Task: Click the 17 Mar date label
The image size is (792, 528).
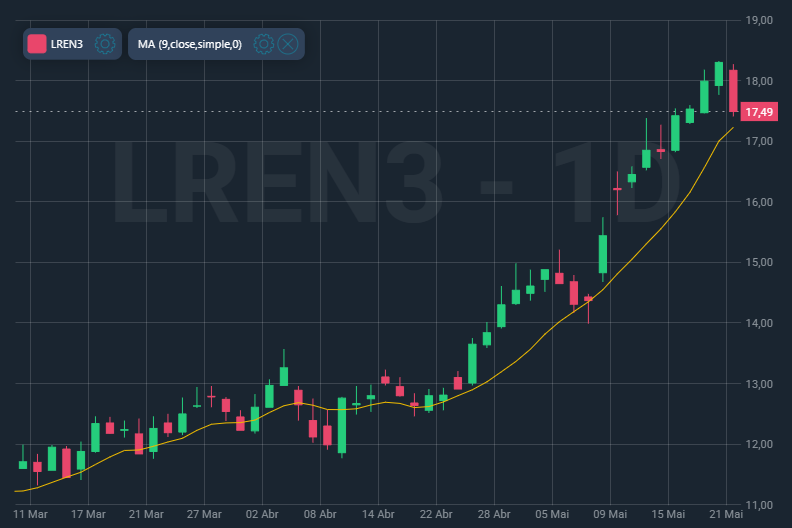Action: 88,514
